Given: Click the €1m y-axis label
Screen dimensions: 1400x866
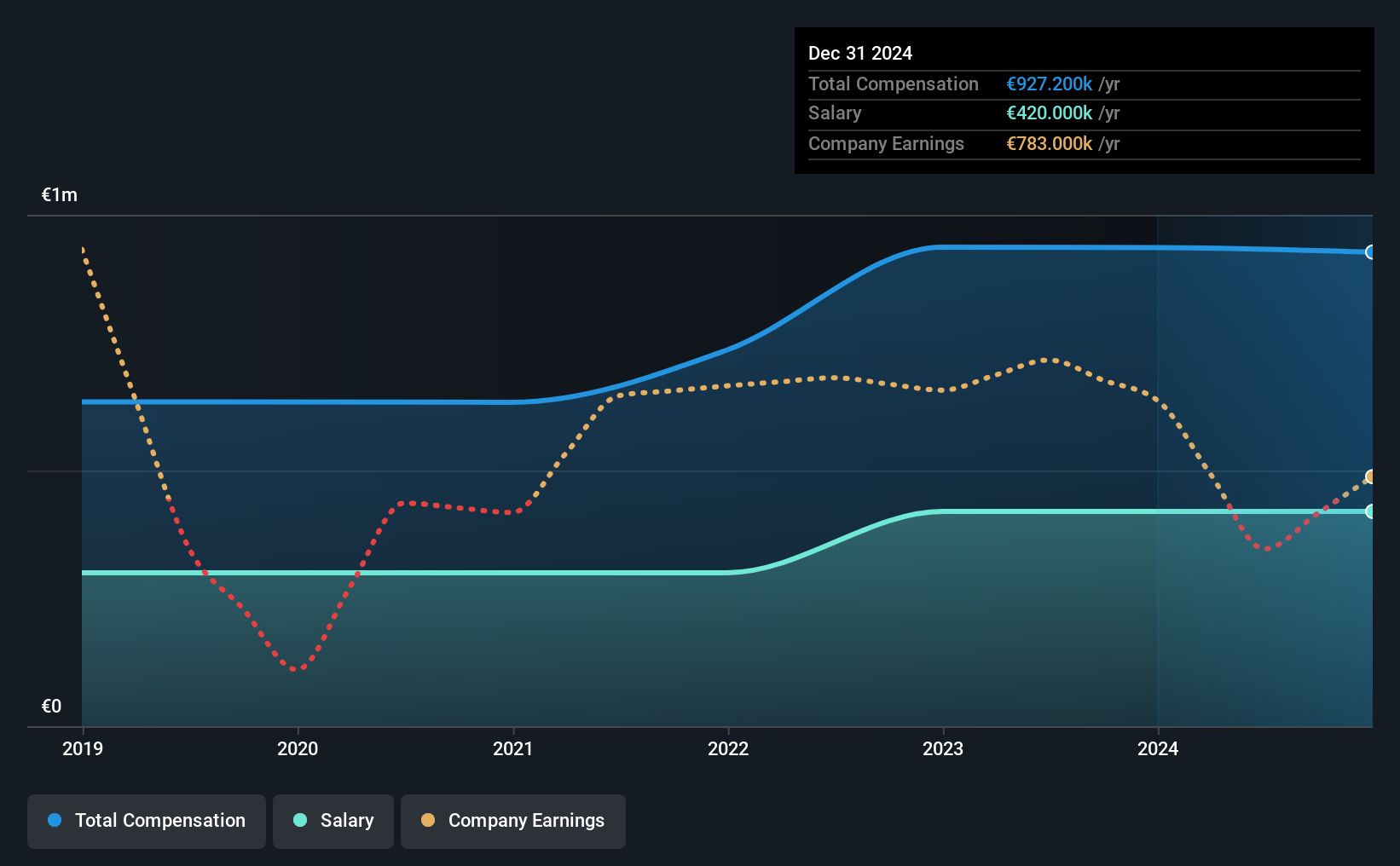Looking at the screenshot, I should point(60,194).
